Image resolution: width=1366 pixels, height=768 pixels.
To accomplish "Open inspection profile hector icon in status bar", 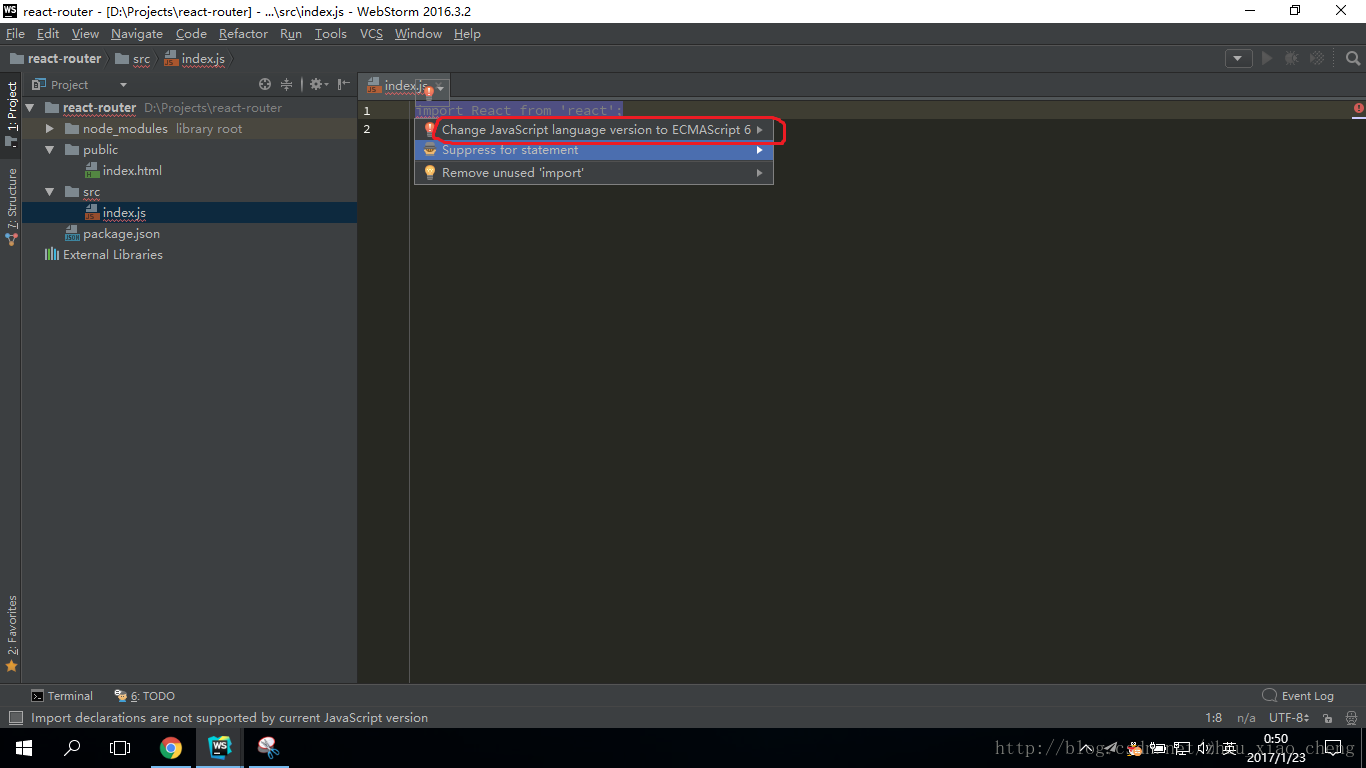I will [x=1352, y=718].
